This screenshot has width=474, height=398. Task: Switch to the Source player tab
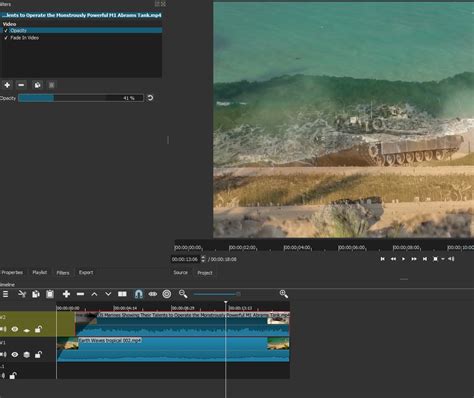(180, 272)
